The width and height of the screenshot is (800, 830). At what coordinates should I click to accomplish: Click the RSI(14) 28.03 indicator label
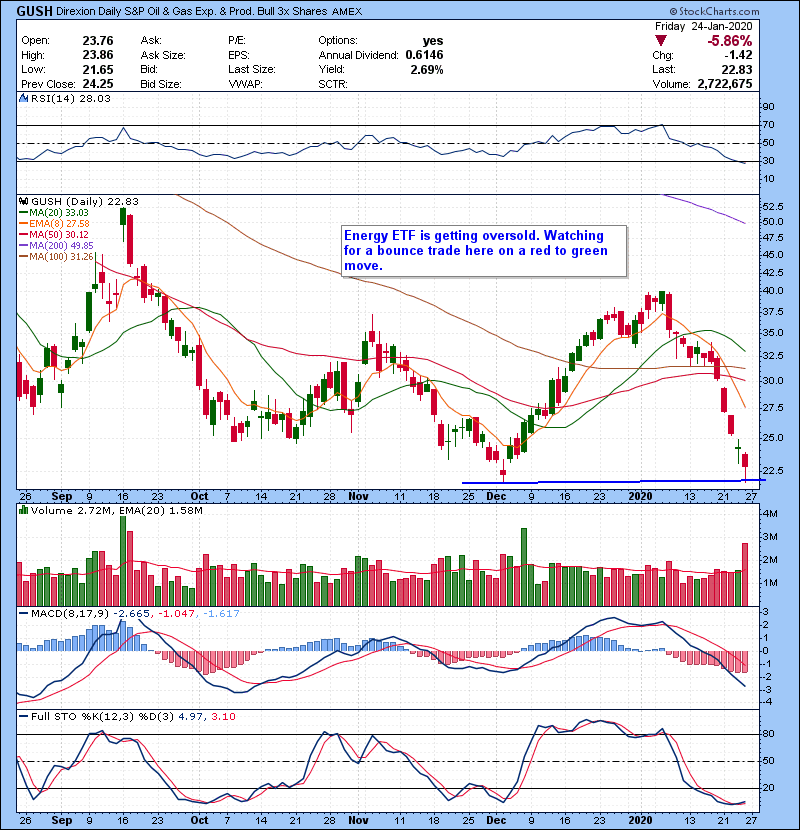(71, 98)
